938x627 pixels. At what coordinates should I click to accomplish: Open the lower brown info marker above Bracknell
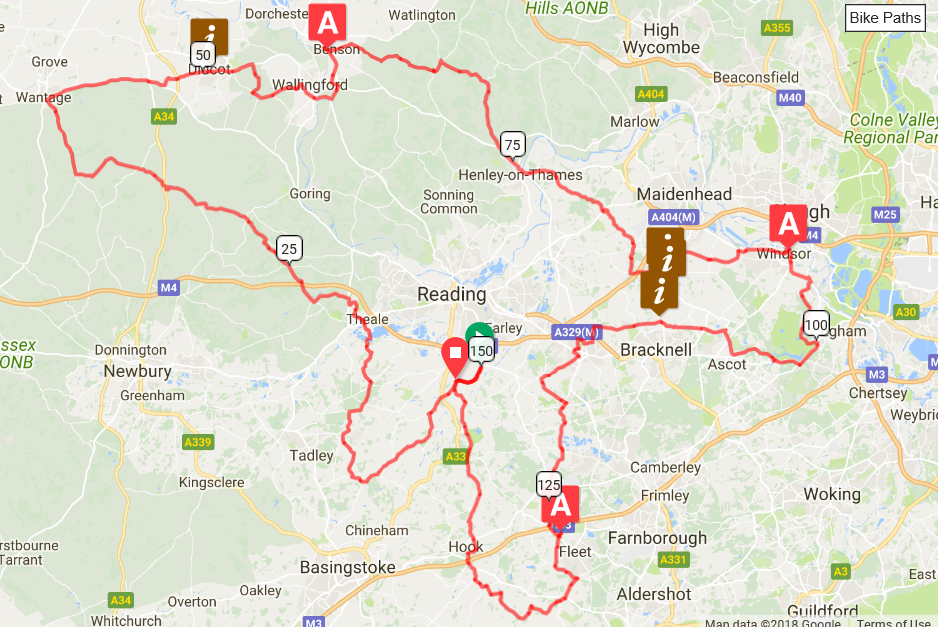[659, 294]
